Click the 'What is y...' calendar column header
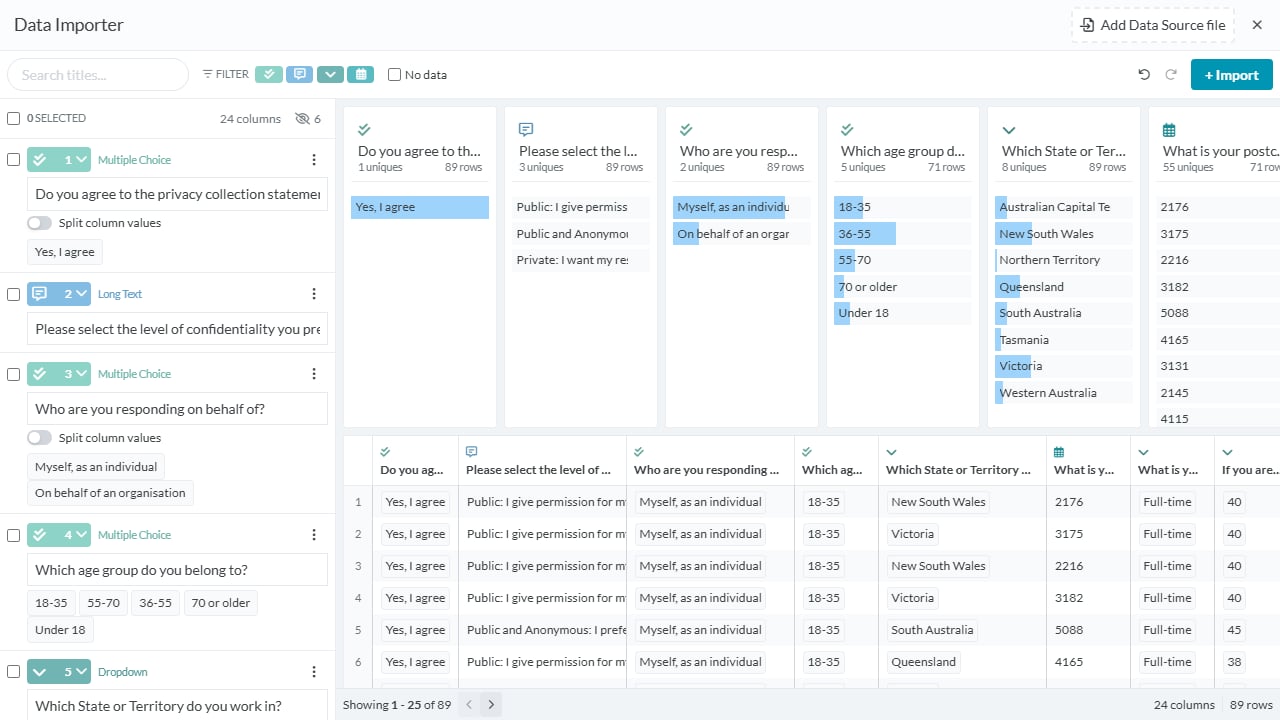Image resolution: width=1280 pixels, height=720 pixels. pyautogui.click(x=1088, y=461)
